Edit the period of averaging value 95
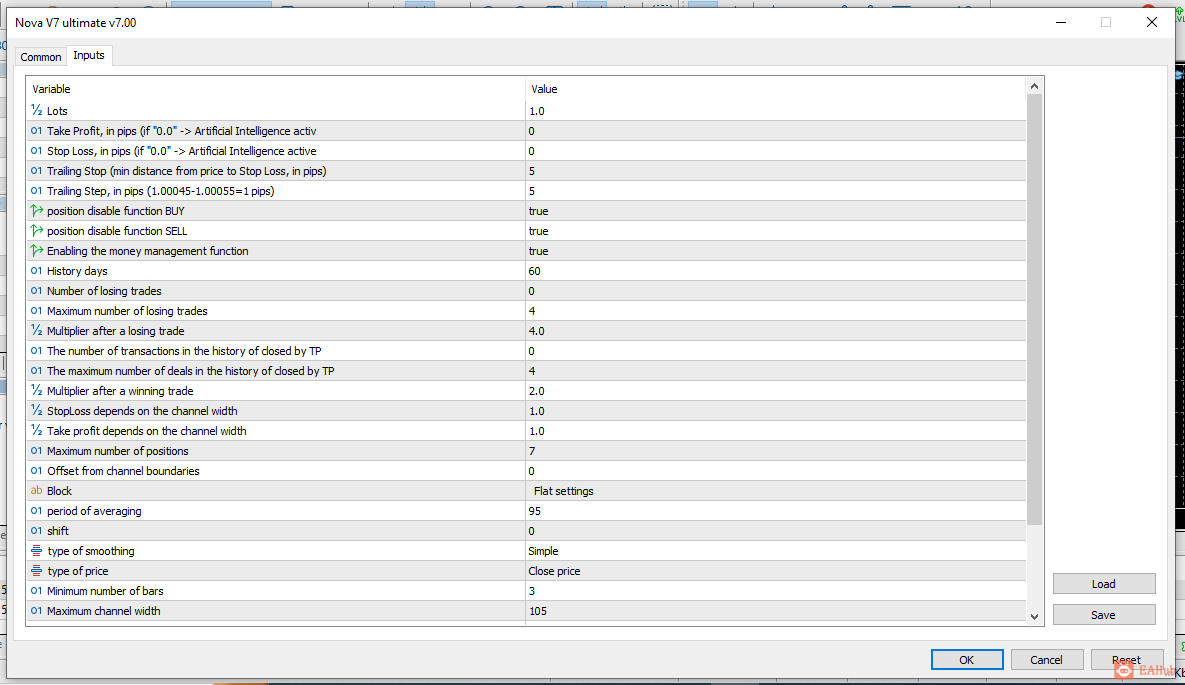1185x685 pixels. click(775, 511)
